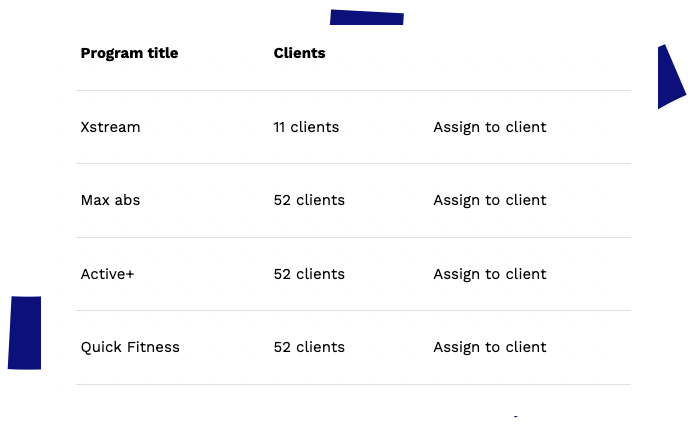Viewport: 700px width, 440px height.
Task: Show the 52 clients for Active+
Action: click(309, 274)
